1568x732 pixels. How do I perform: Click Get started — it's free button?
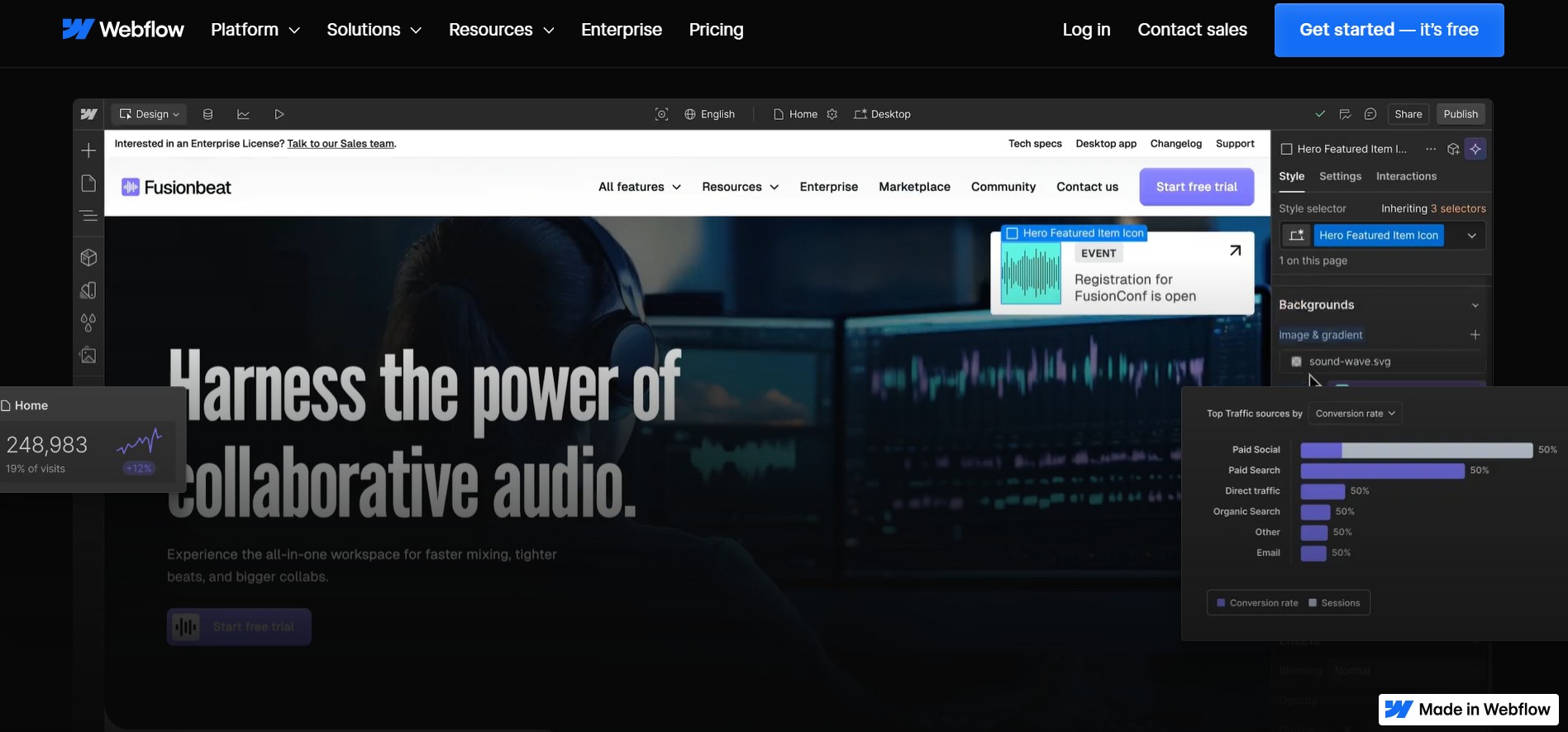click(1389, 30)
